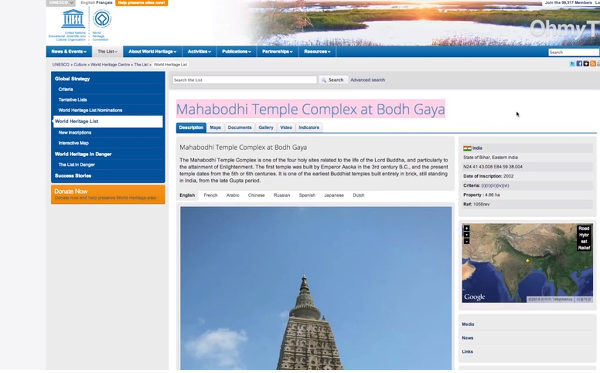Switch map to Relief view
This screenshot has width=600, height=373.
click(x=584, y=248)
